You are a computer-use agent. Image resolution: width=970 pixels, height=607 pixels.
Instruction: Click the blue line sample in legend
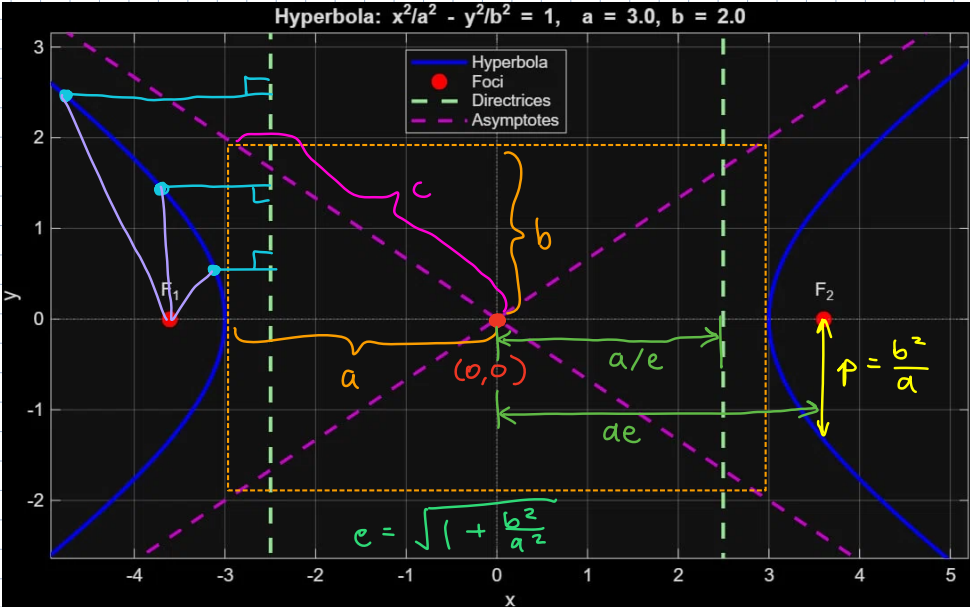click(439, 62)
